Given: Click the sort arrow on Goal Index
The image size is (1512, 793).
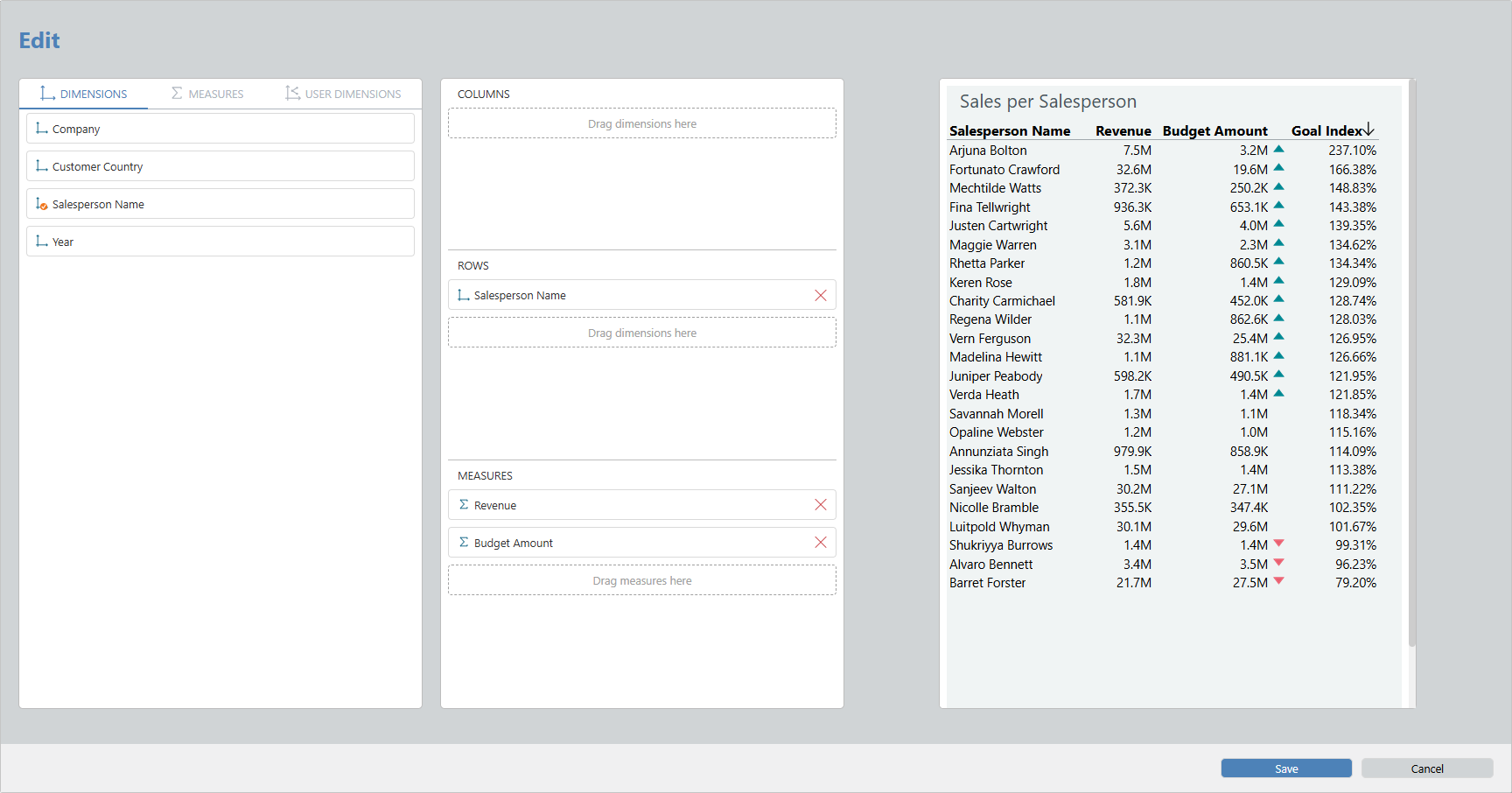Looking at the screenshot, I should coord(1368,130).
